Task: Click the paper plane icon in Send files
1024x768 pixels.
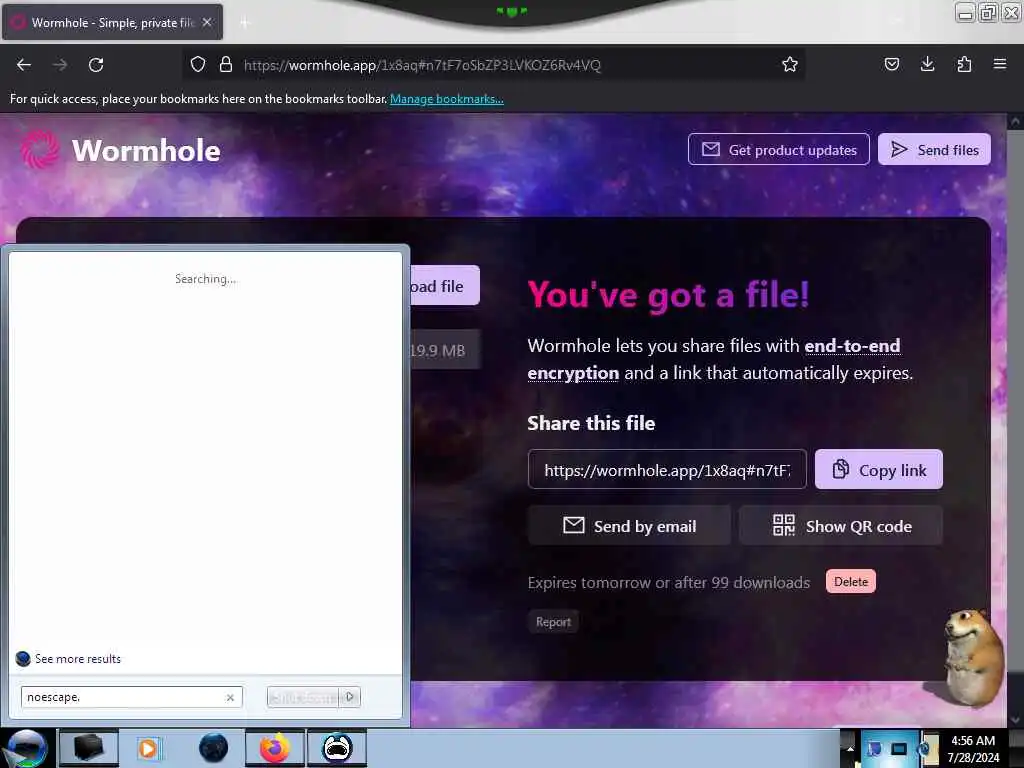Action: click(x=899, y=150)
